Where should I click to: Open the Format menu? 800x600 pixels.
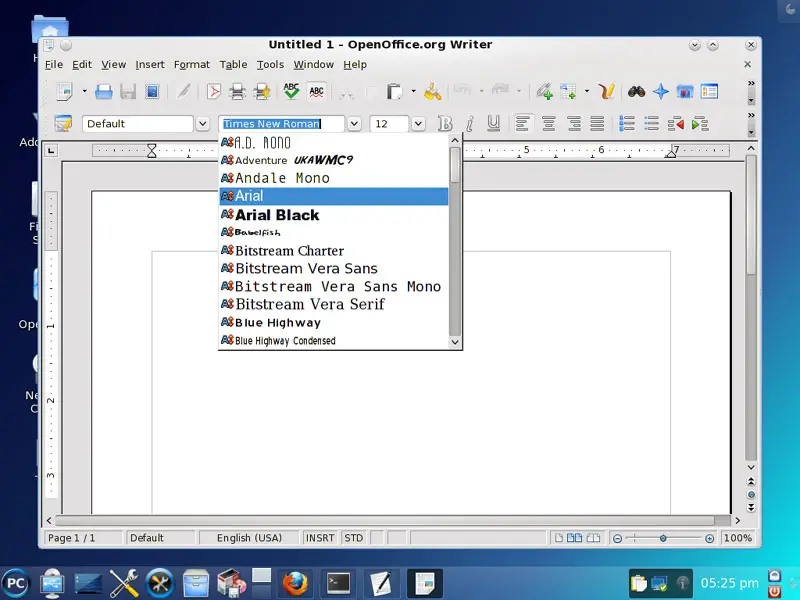pyautogui.click(x=191, y=65)
